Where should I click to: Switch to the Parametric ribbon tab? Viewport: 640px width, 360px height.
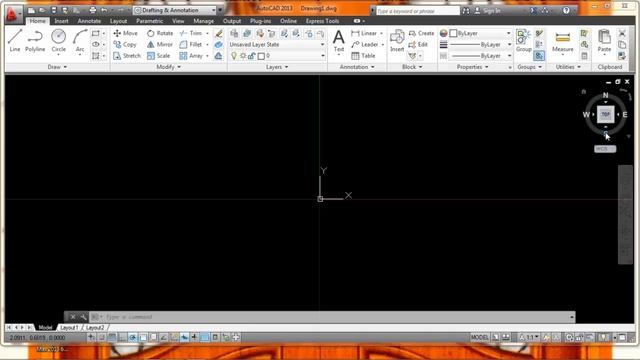click(x=149, y=21)
